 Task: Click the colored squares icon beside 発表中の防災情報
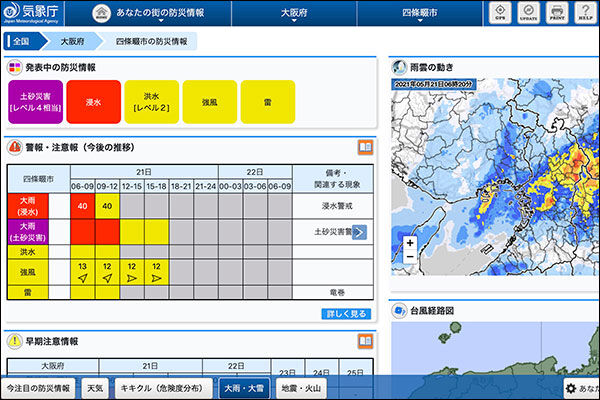[x=15, y=68]
